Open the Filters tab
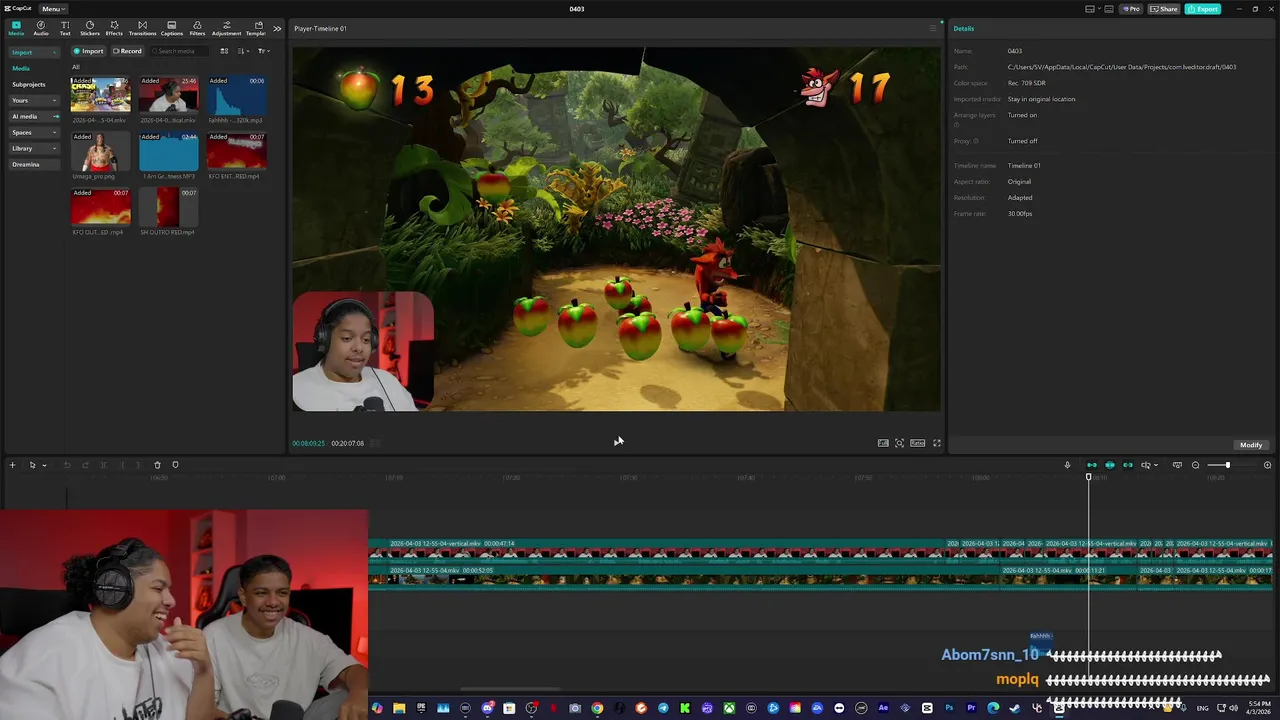1280x720 pixels. pos(197,28)
